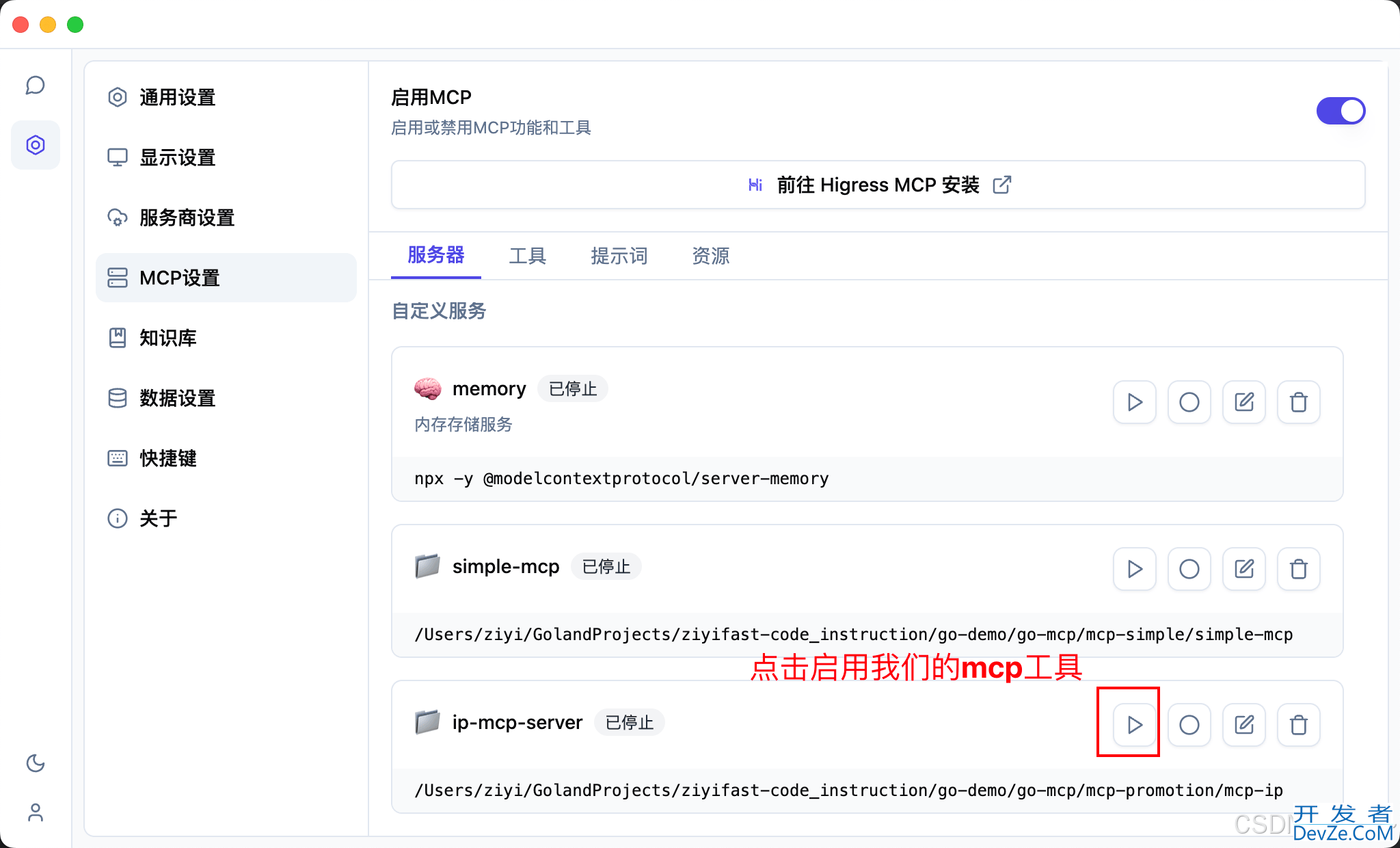The image size is (1400, 848).
Task: Switch to the 提示词 tab
Action: coord(619,256)
